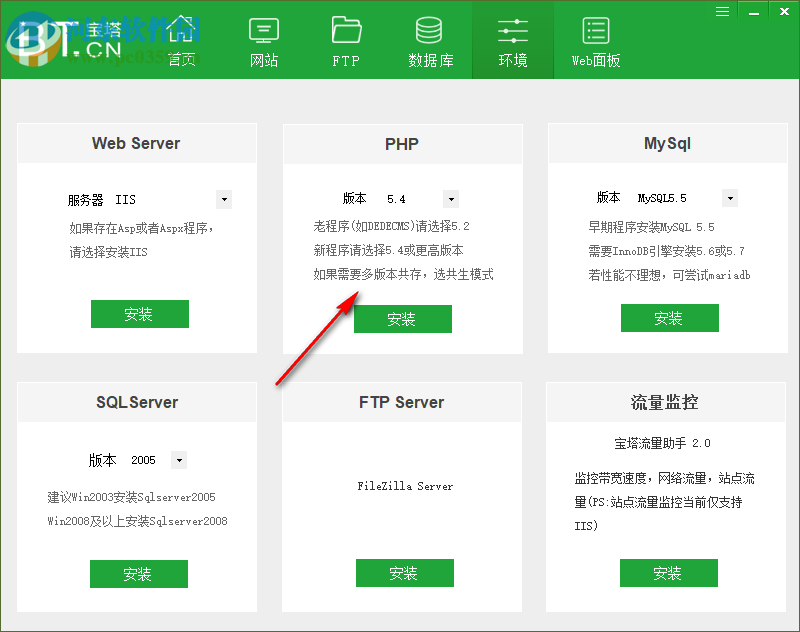Install 流量监控 traffic monitor helper
This screenshot has height=632, width=800.
point(668,573)
